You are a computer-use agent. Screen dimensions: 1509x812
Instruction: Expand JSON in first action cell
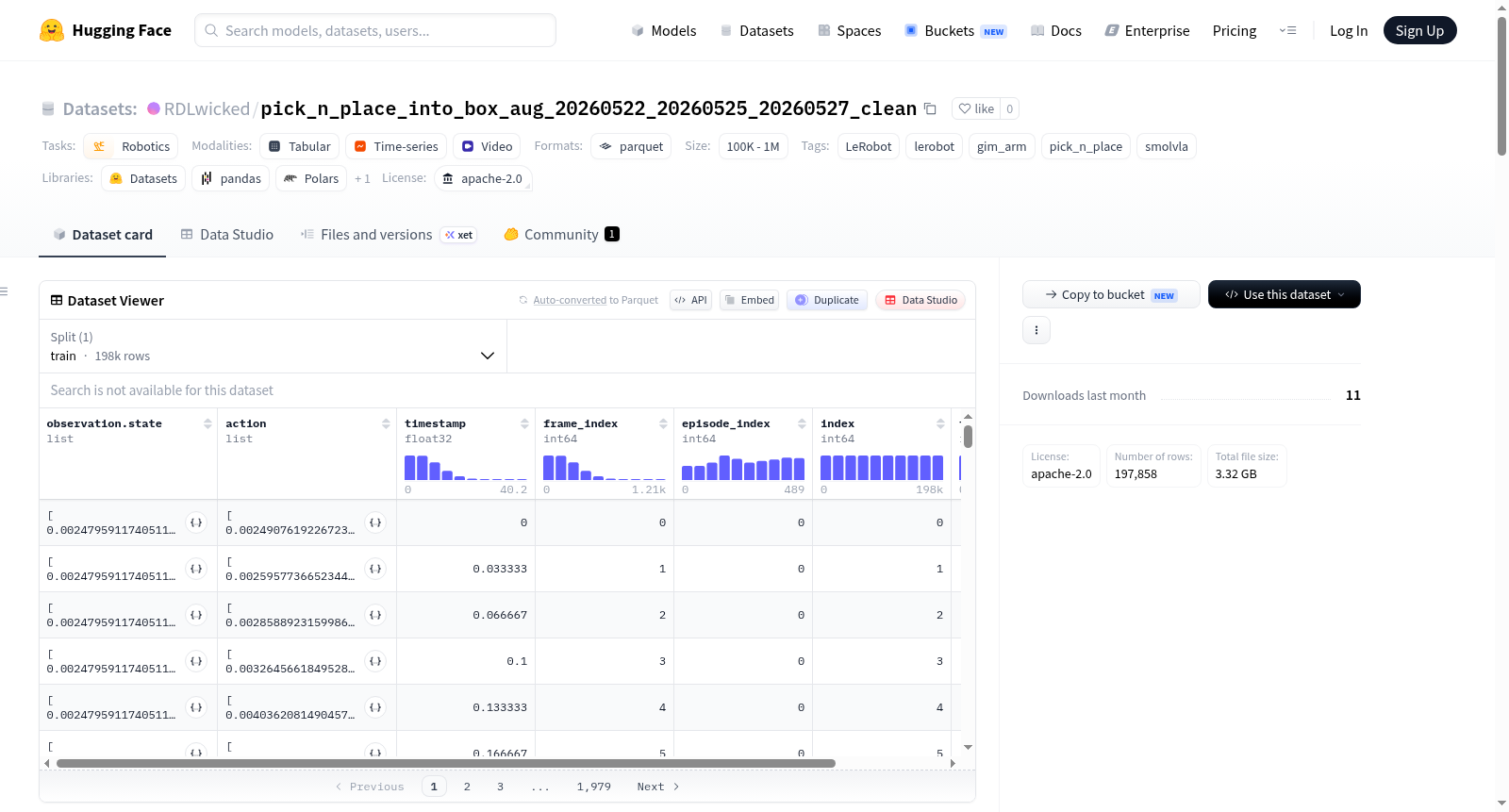375,522
